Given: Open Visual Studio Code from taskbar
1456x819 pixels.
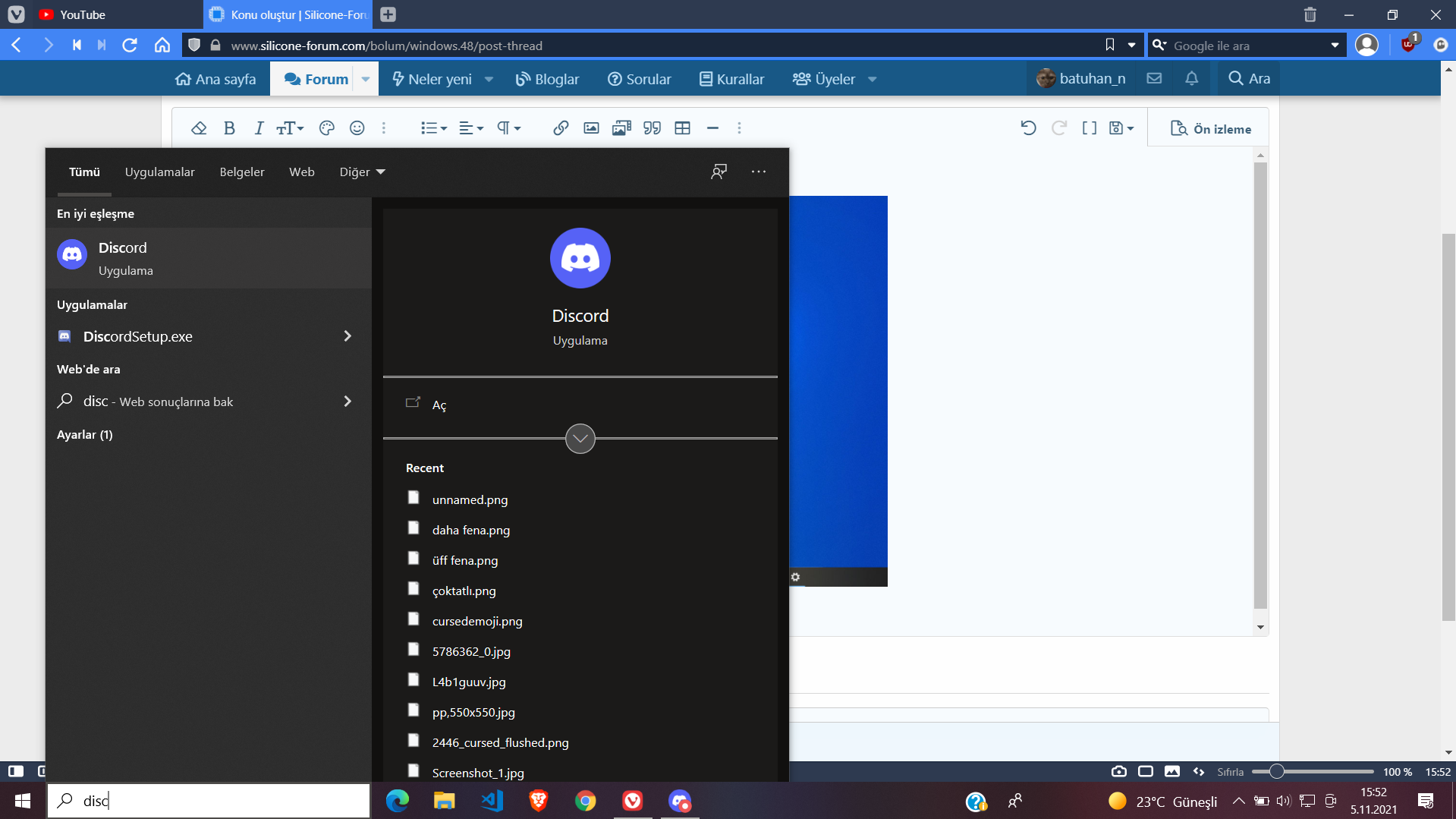Looking at the screenshot, I should (x=492, y=801).
